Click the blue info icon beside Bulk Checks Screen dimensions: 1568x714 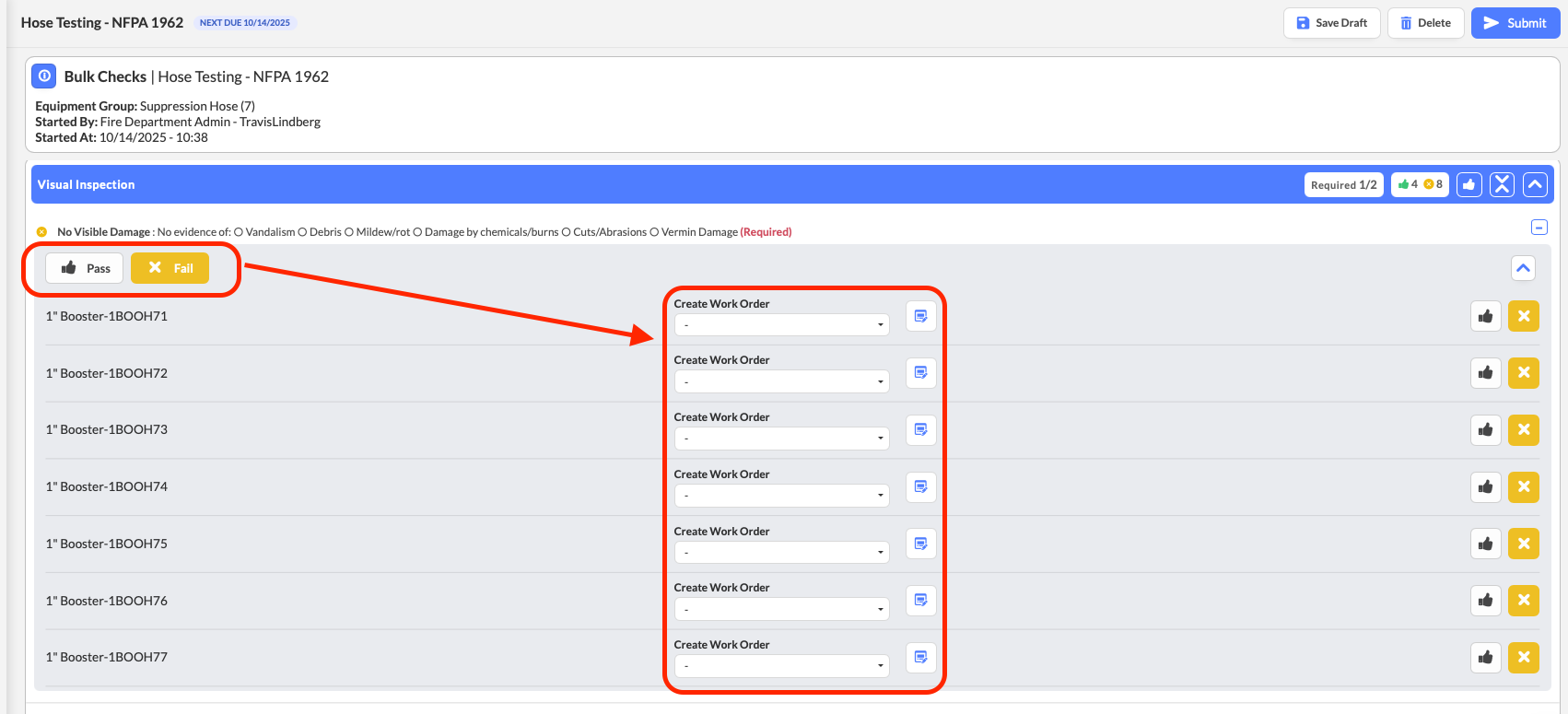(44, 76)
